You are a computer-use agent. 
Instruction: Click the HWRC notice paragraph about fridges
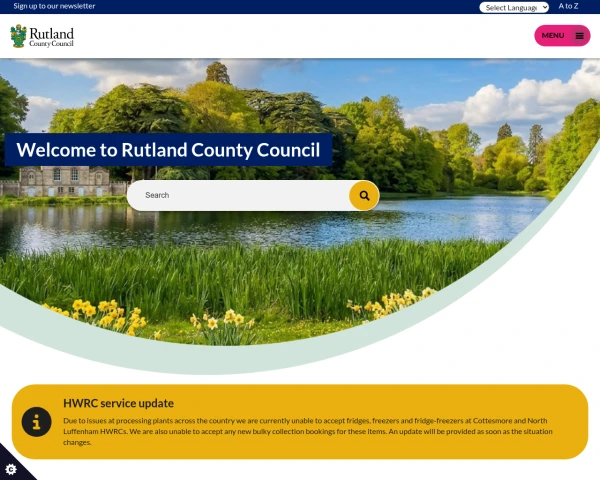pyautogui.click(x=308, y=431)
